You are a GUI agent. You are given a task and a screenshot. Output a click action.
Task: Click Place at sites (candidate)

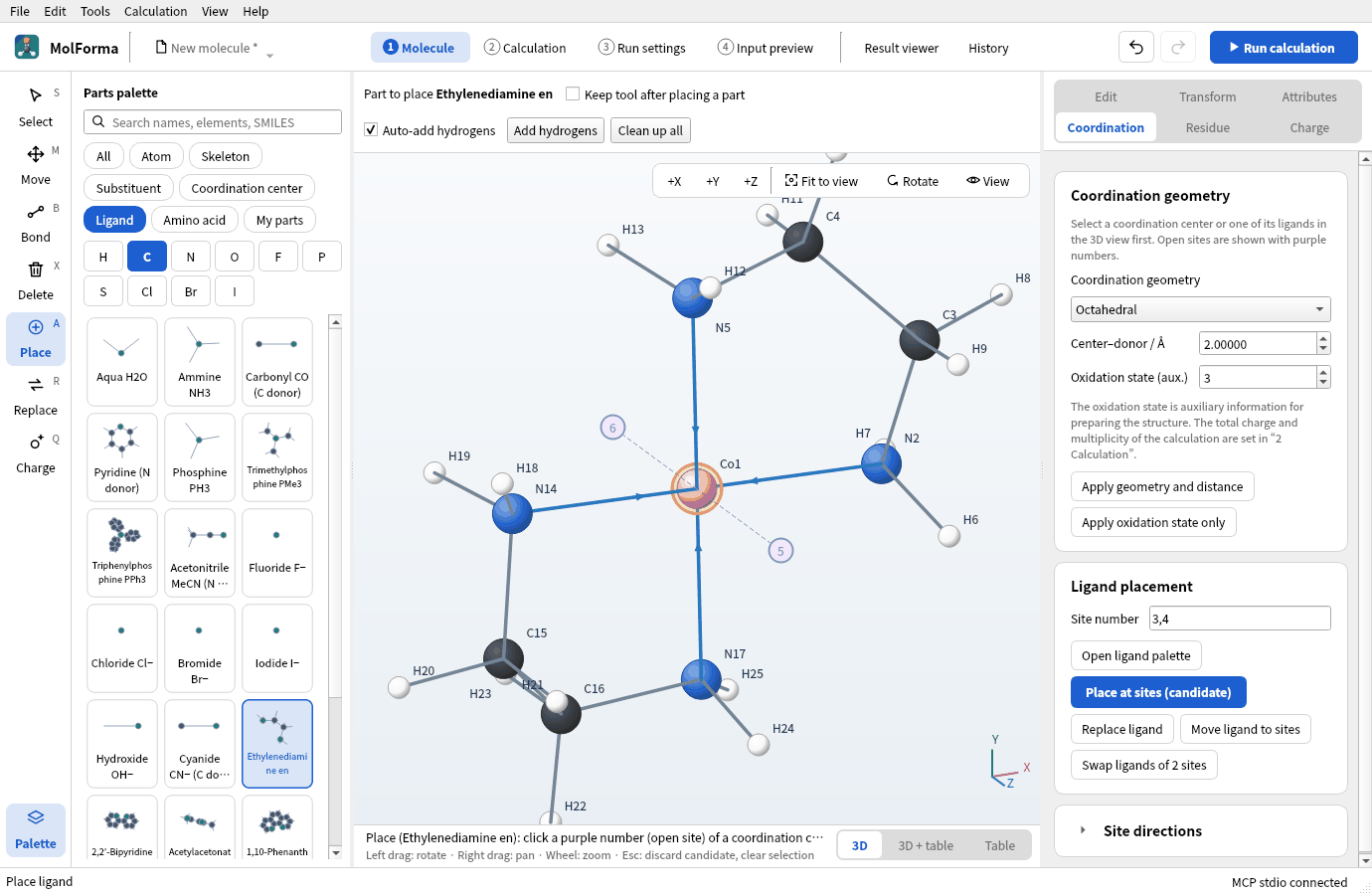pyautogui.click(x=1158, y=692)
